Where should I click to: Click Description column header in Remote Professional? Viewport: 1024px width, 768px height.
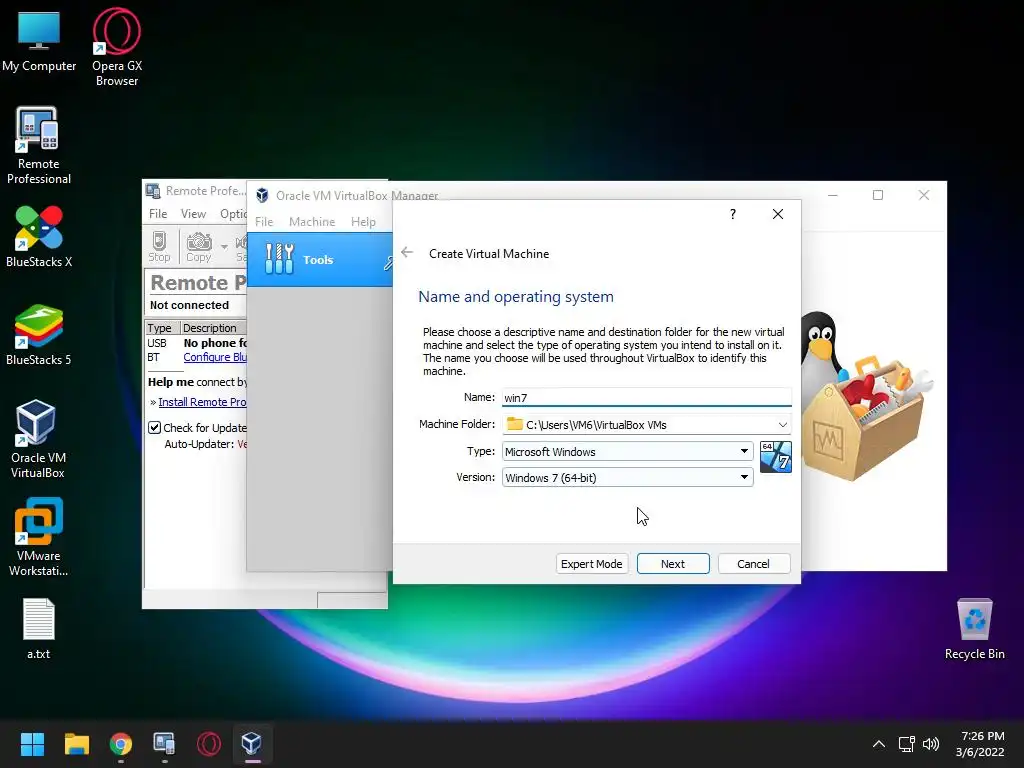(x=213, y=328)
